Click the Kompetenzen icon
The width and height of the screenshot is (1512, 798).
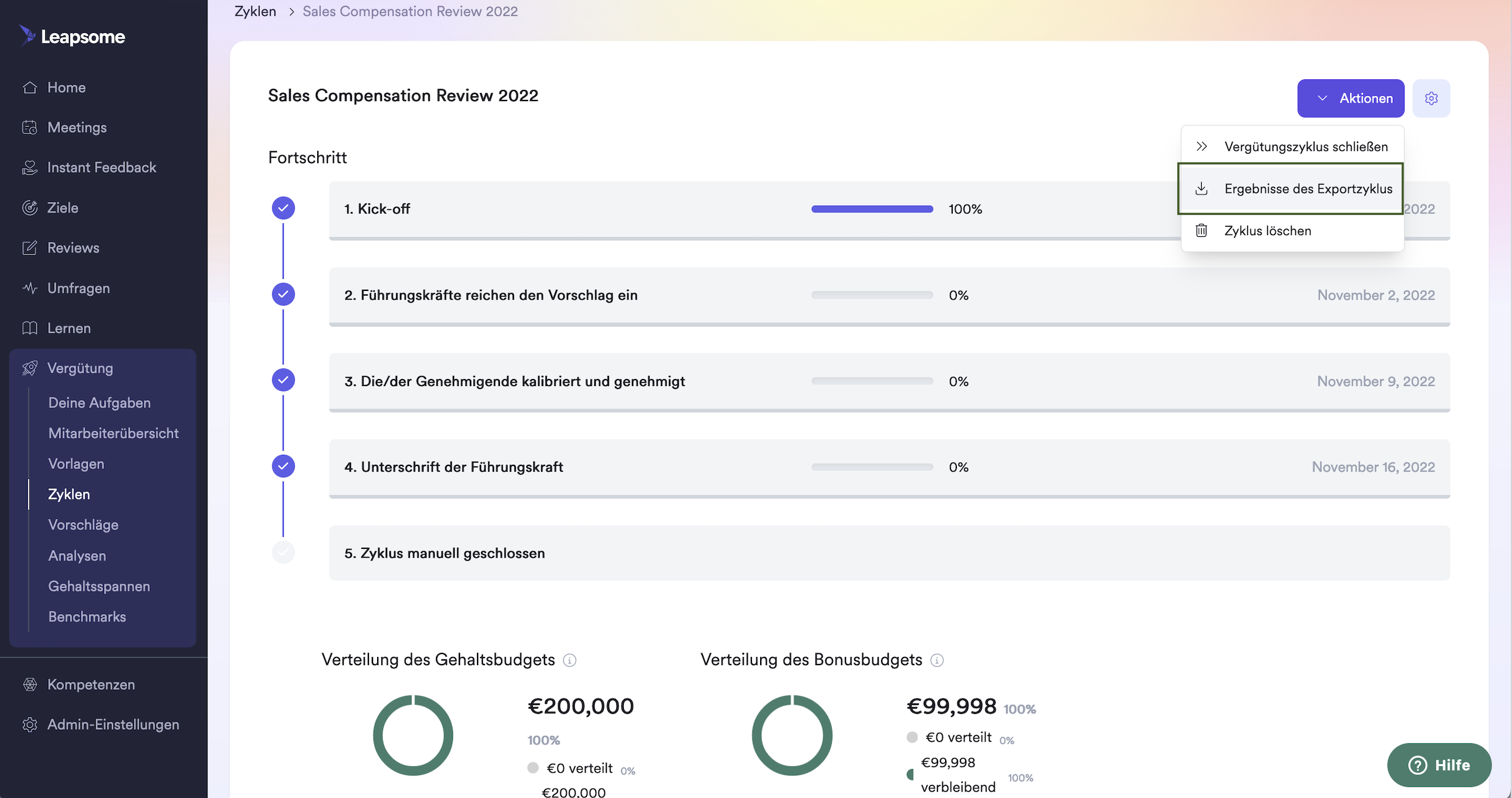pos(30,685)
